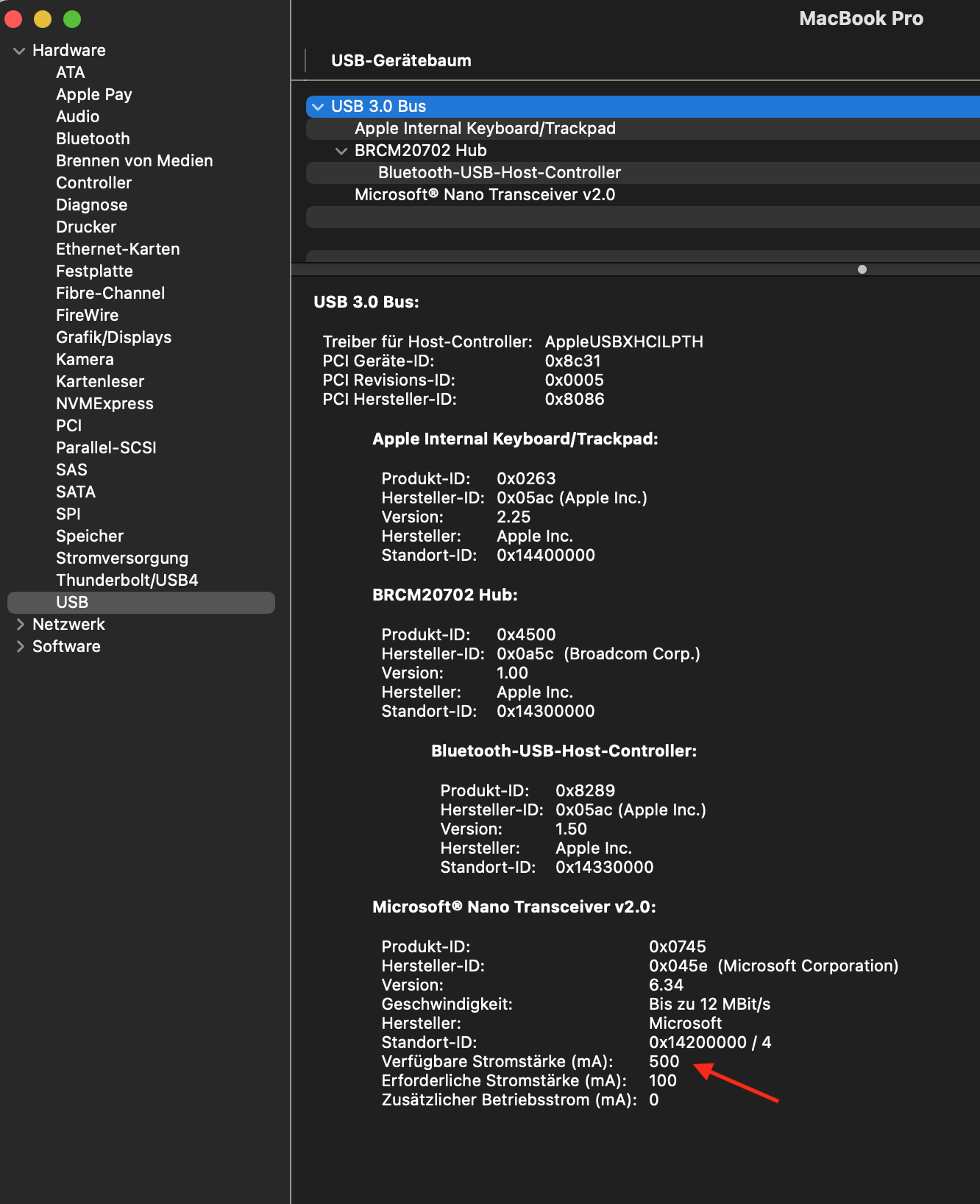Screen dimensions: 980x1204
Task: Select Diagnose in the sidebar
Action: (92, 205)
